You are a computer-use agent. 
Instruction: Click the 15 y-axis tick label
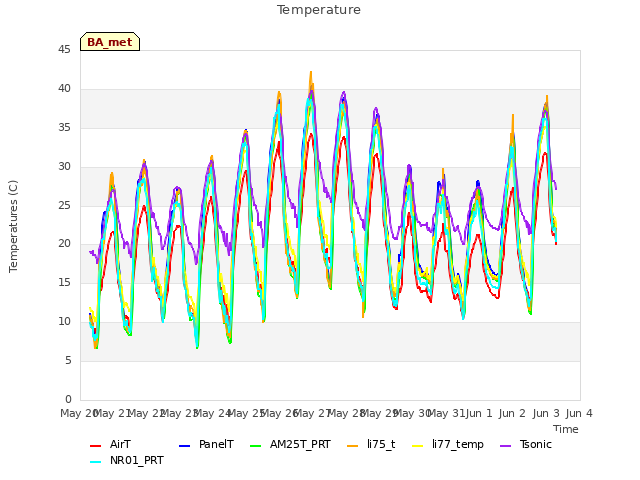64,282
